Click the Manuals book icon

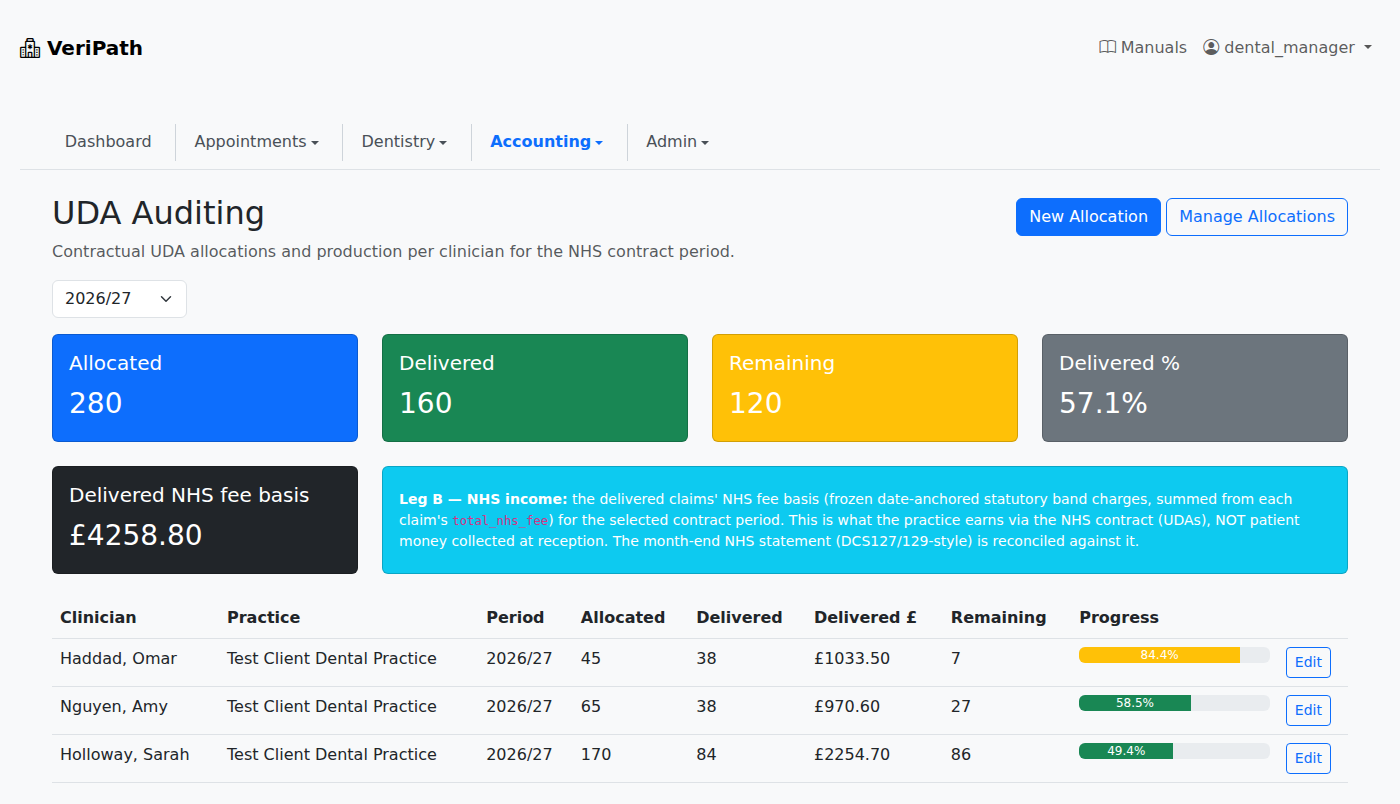(1107, 47)
